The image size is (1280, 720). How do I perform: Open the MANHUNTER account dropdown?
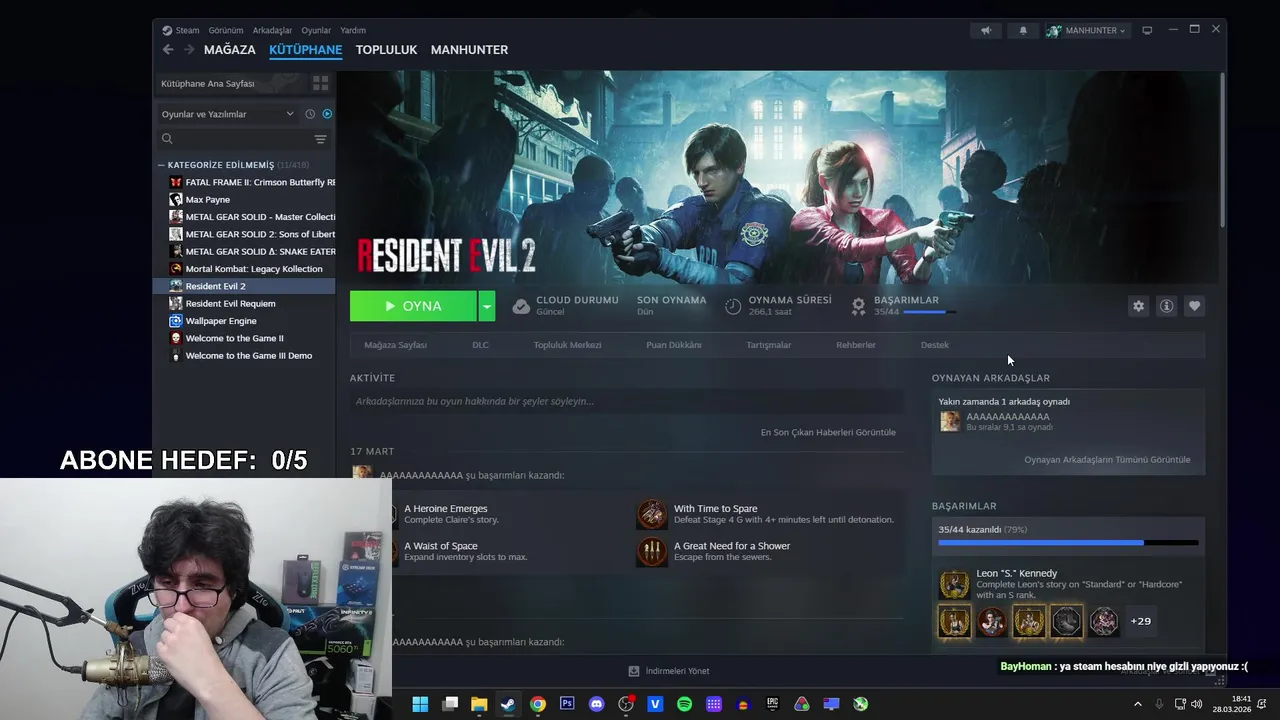click(x=1087, y=30)
